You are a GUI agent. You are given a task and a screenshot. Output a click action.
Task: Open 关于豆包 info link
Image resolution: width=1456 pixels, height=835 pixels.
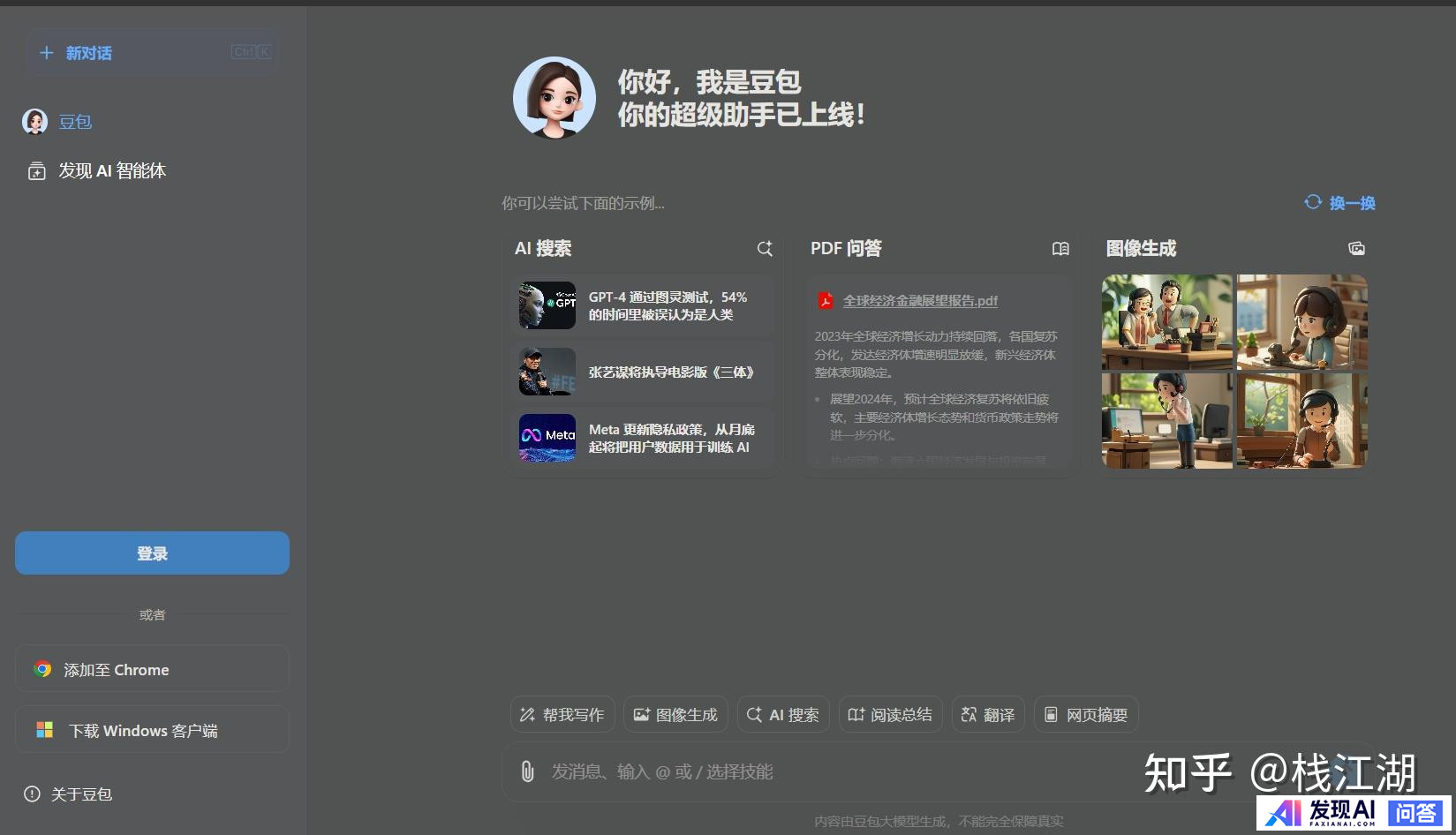pyautogui.click(x=81, y=794)
